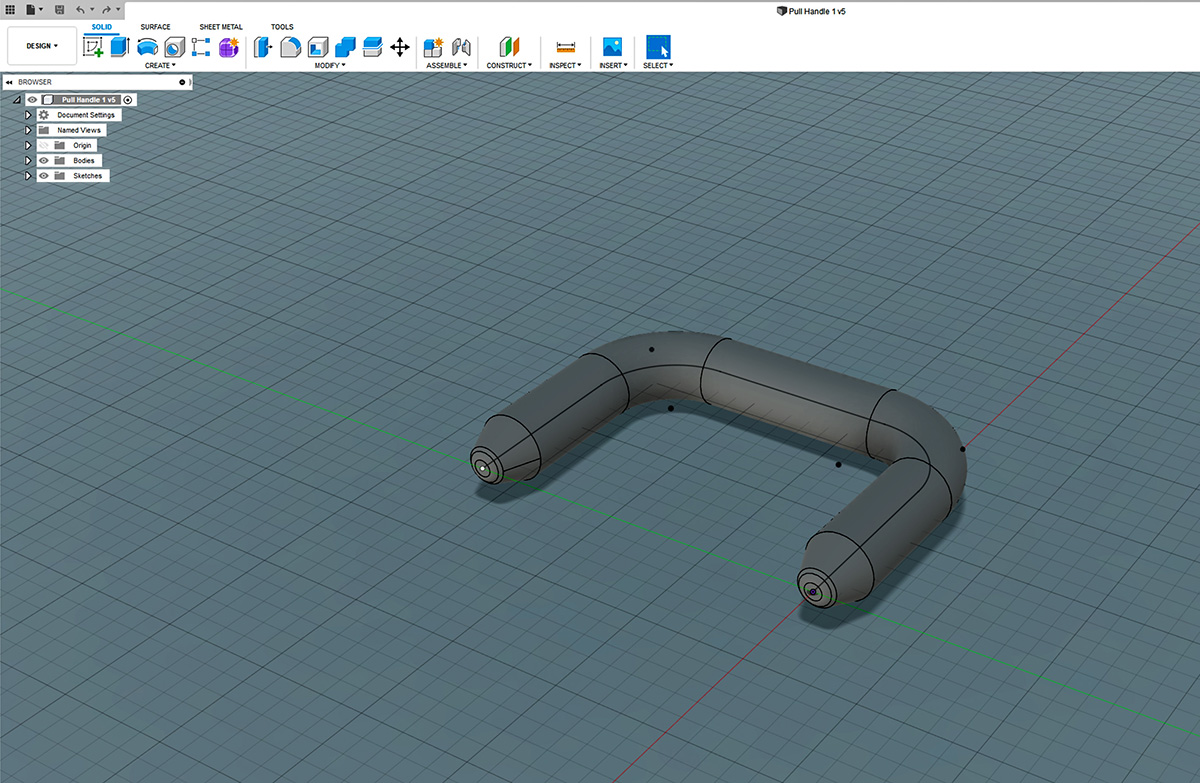Switch to the Solid tab
The image size is (1200, 783).
point(102,27)
